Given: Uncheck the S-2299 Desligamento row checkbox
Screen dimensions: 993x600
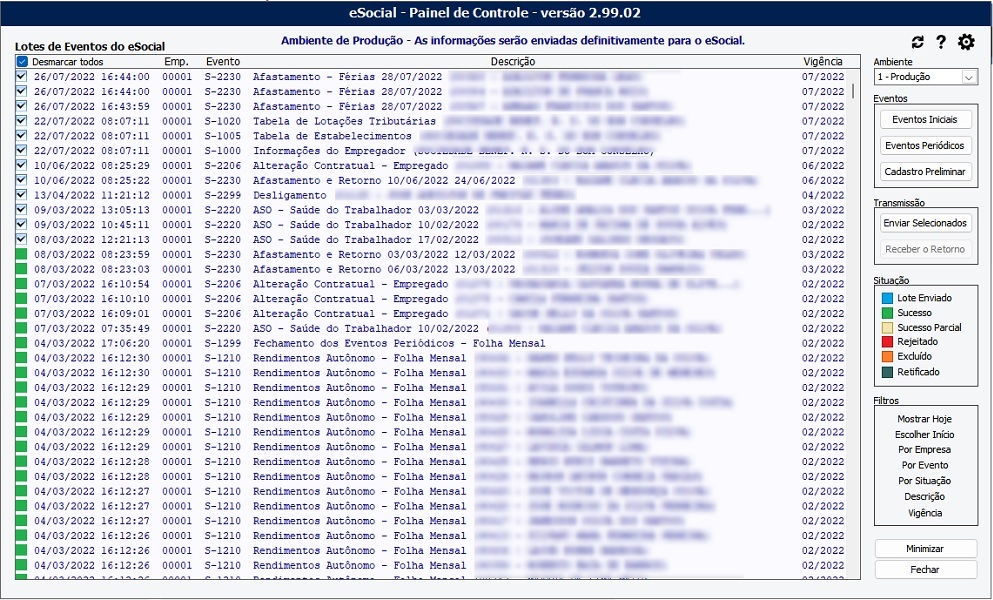Looking at the screenshot, I should coord(22,195).
